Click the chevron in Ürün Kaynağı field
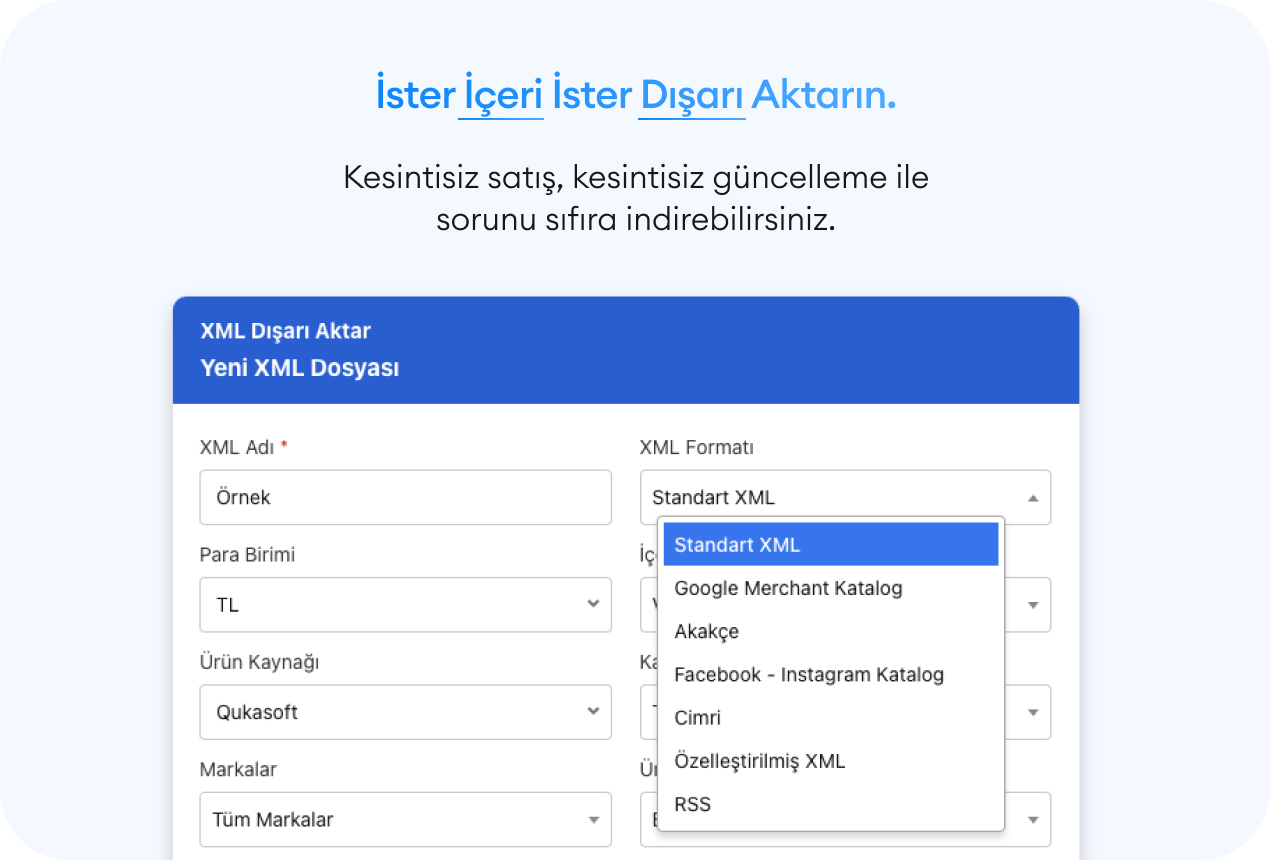This screenshot has height=860, width=1270. click(x=593, y=712)
